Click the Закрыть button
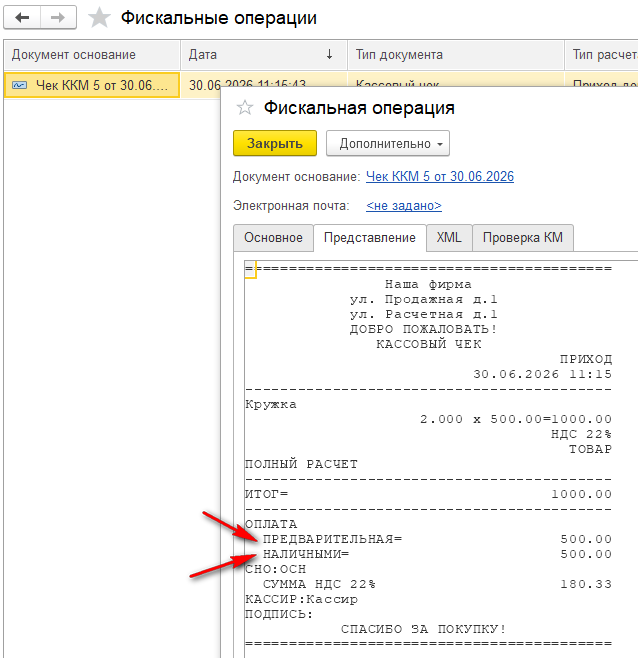 point(275,143)
